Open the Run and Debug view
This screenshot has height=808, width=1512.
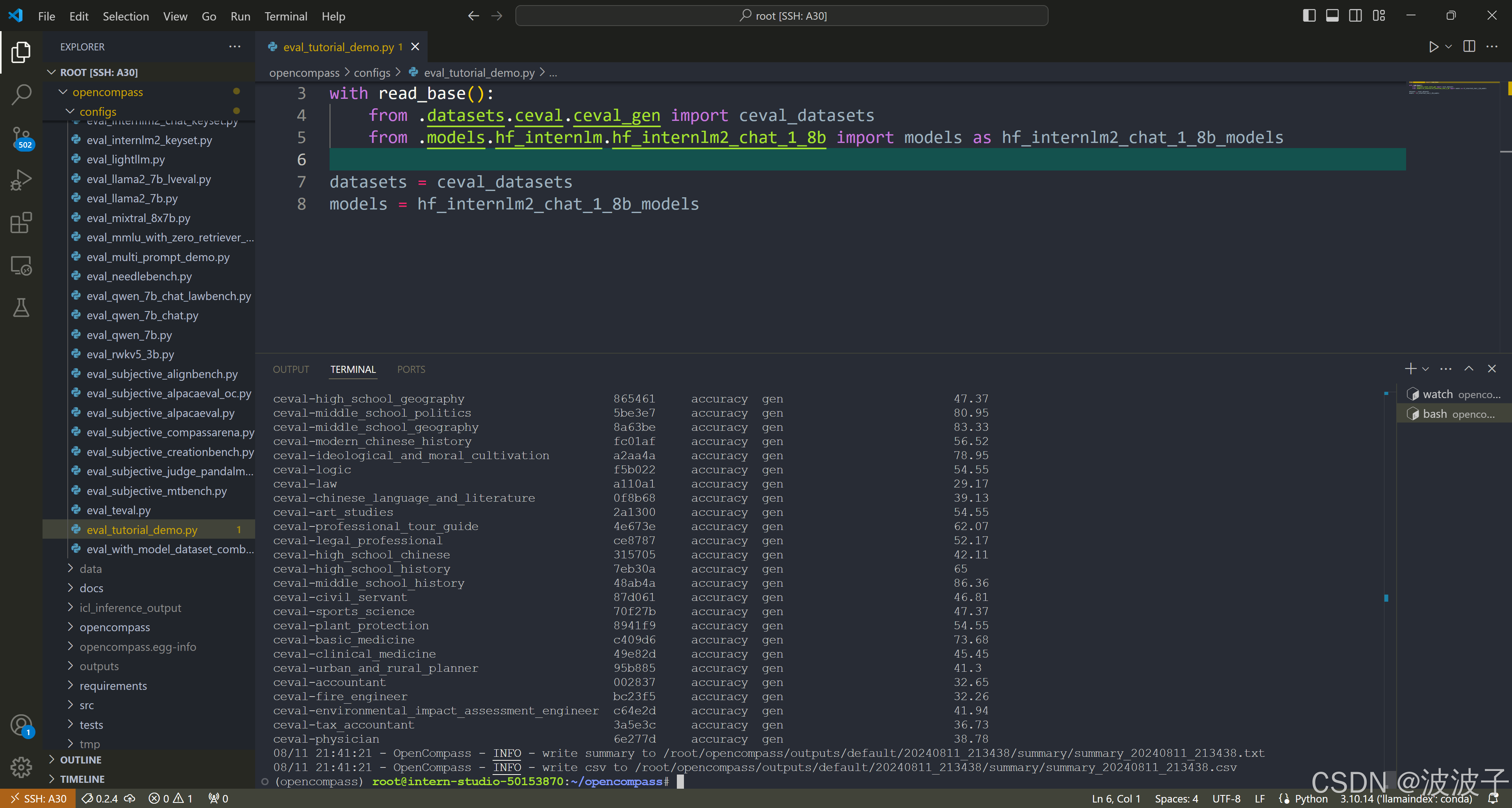[x=21, y=180]
